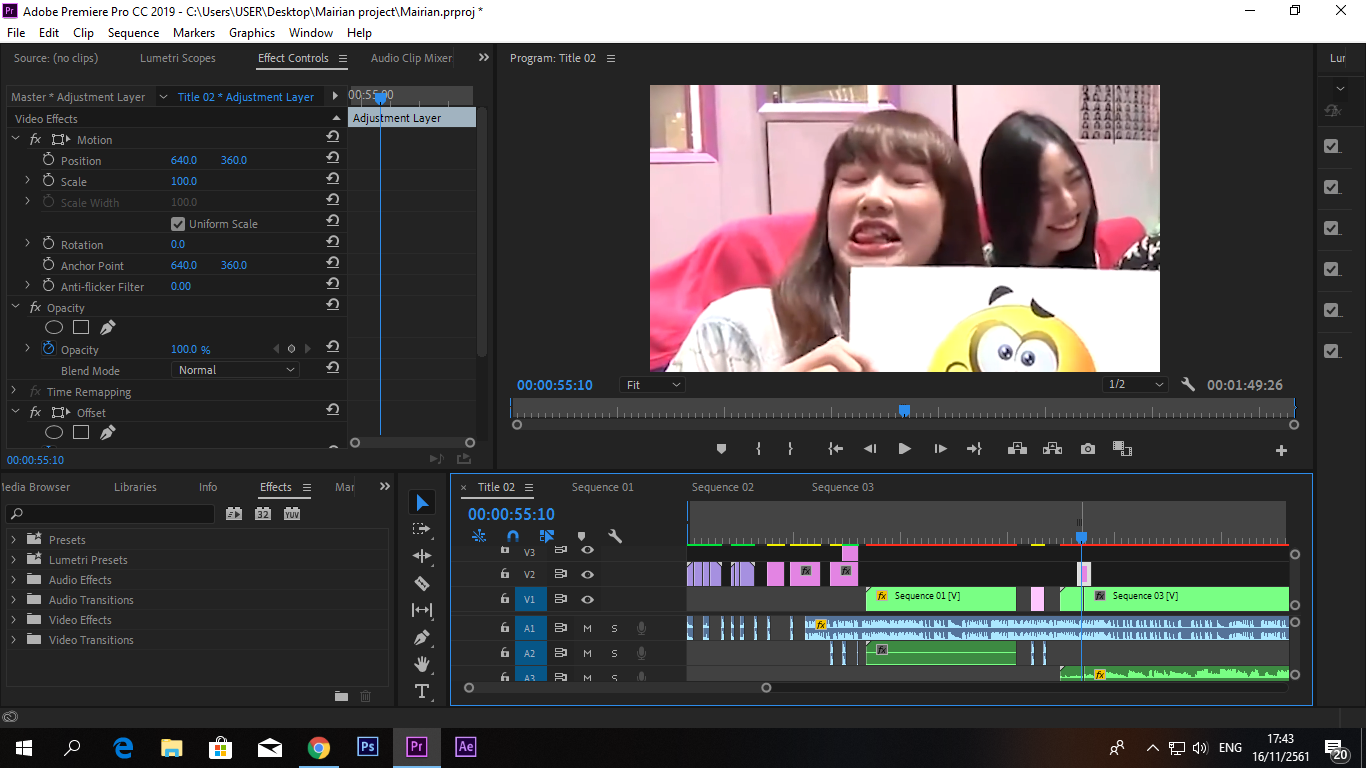
Task: Mute audio track A1
Action: pyautogui.click(x=587, y=628)
